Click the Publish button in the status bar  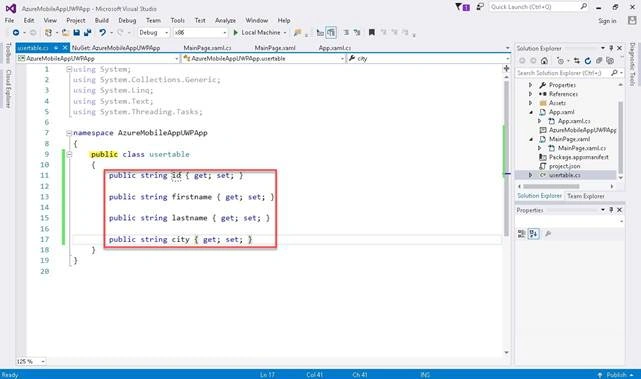616,375
